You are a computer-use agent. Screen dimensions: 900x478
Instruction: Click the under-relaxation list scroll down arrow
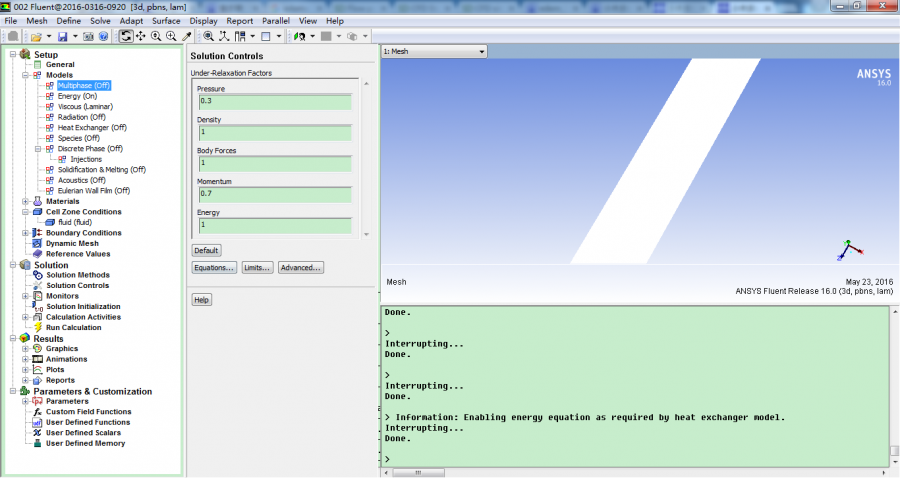pos(366,235)
